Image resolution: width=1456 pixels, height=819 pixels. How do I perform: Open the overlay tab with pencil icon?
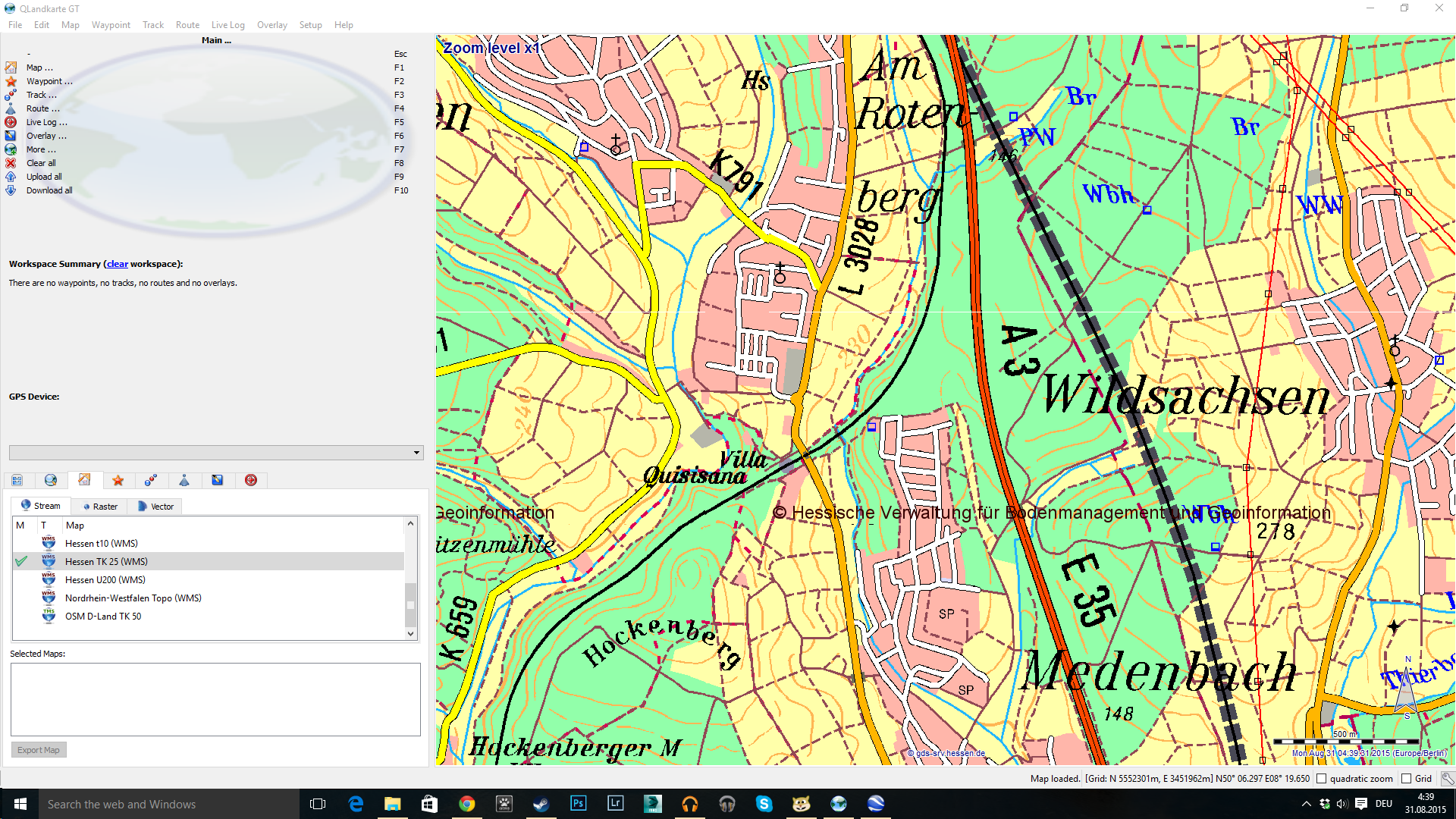[x=218, y=480]
